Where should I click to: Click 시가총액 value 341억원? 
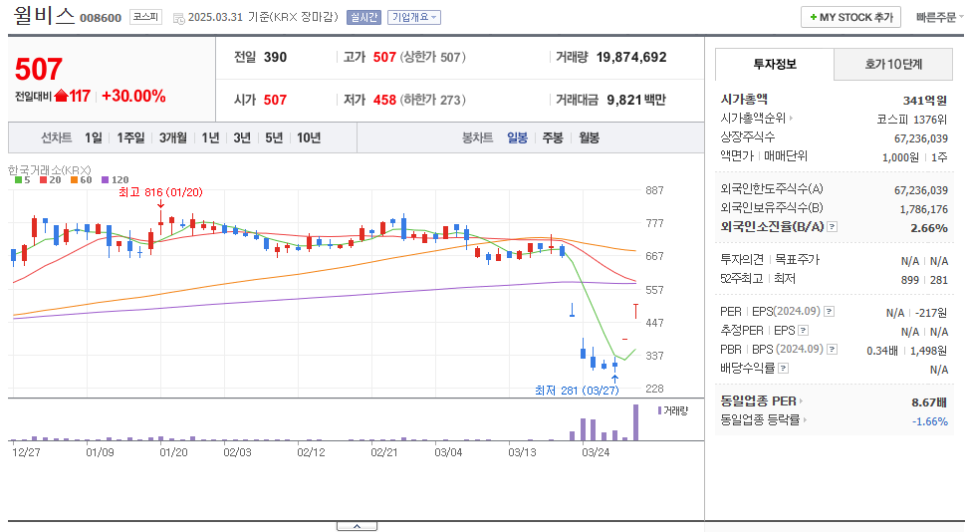[925, 100]
